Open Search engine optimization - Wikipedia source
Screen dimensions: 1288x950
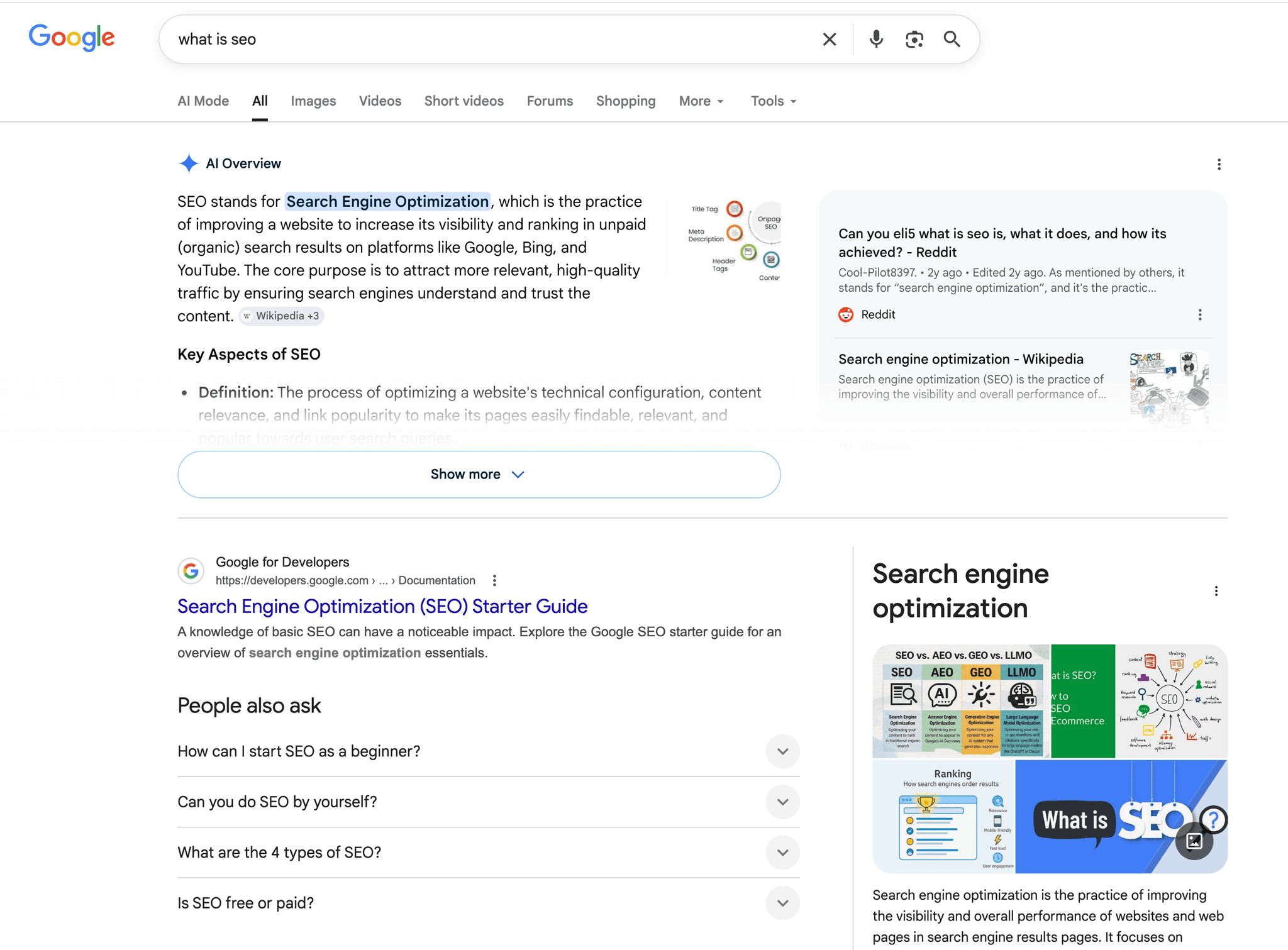(x=961, y=359)
